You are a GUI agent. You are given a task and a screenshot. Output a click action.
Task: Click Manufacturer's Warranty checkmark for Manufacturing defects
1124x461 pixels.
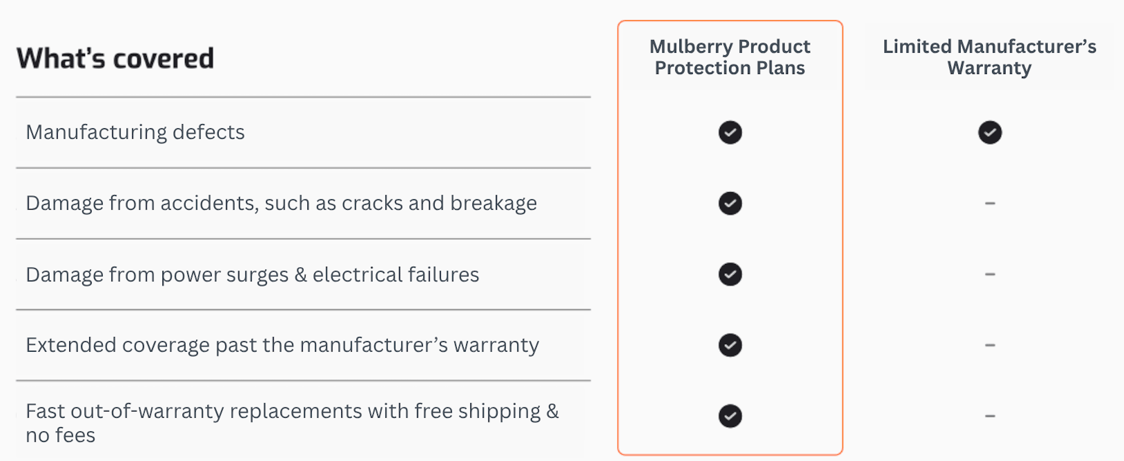(x=990, y=132)
